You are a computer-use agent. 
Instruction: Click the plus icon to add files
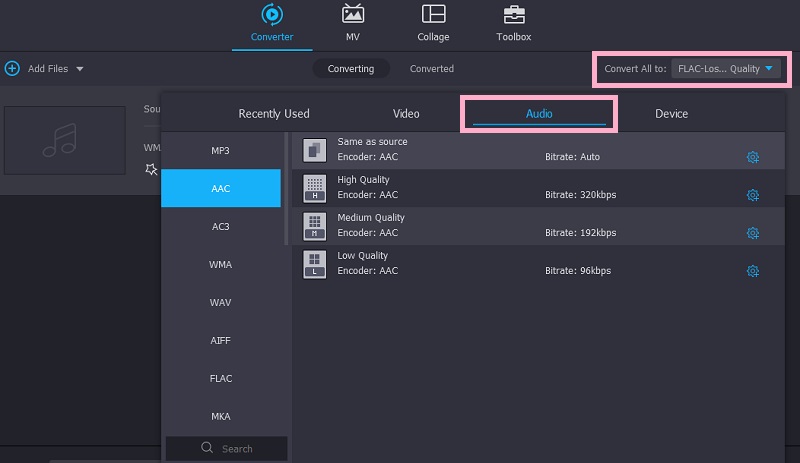tap(12, 69)
